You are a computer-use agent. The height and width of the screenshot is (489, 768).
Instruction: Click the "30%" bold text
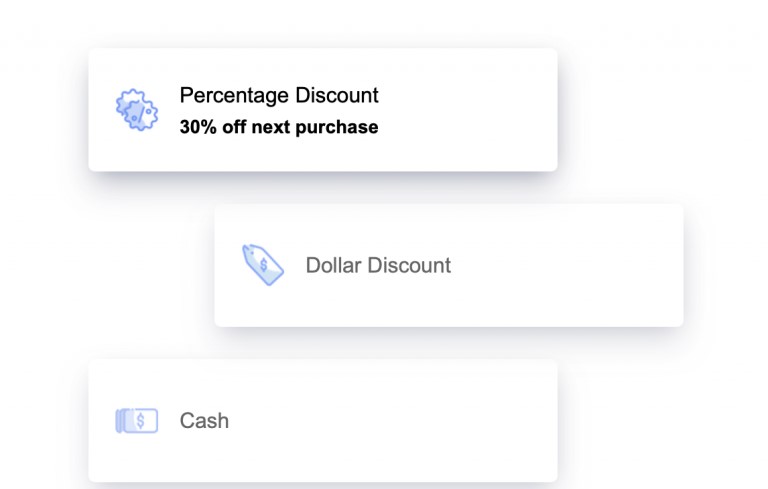point(198,127)
